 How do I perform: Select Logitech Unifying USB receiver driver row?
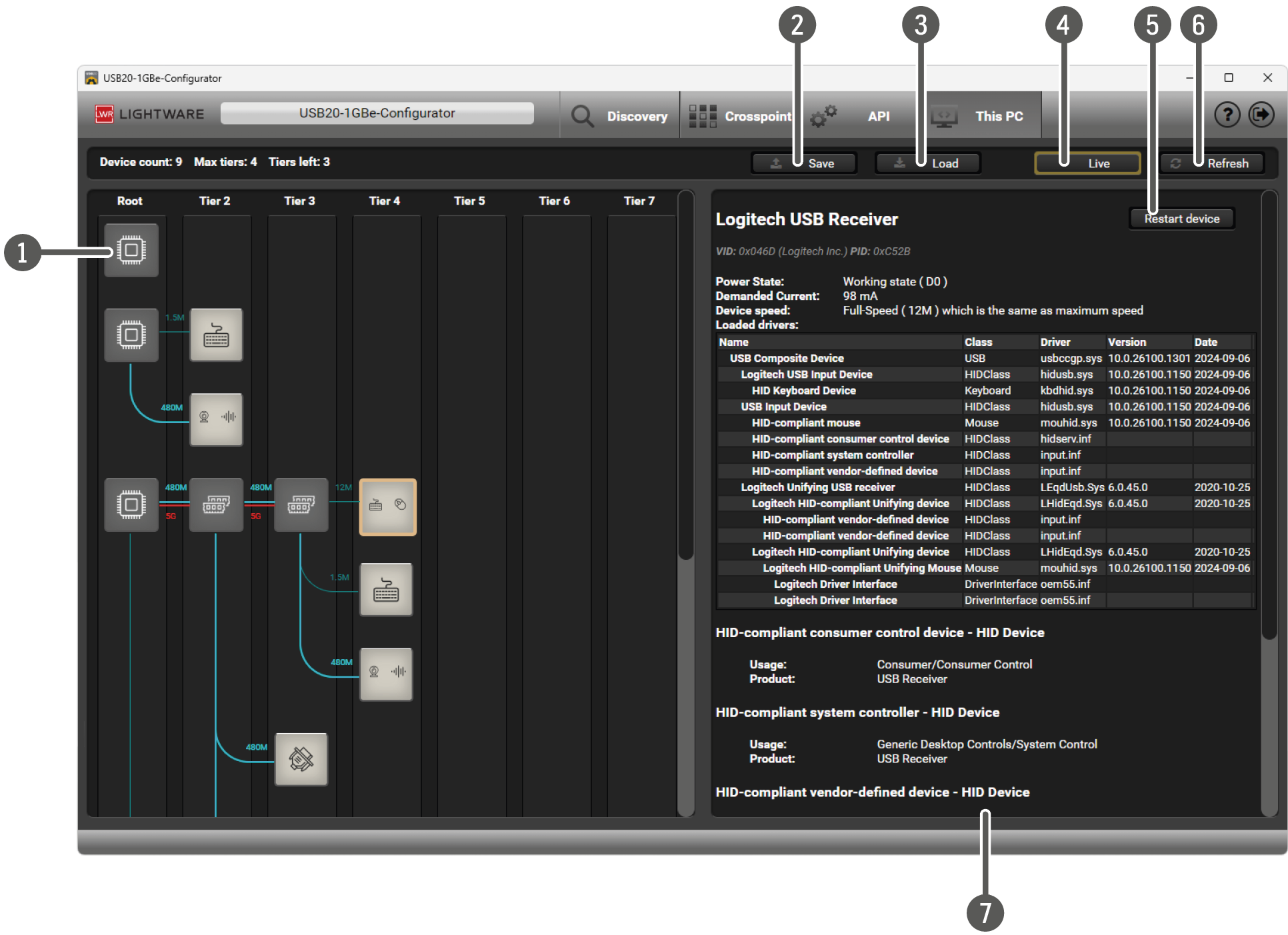(817, 487)
